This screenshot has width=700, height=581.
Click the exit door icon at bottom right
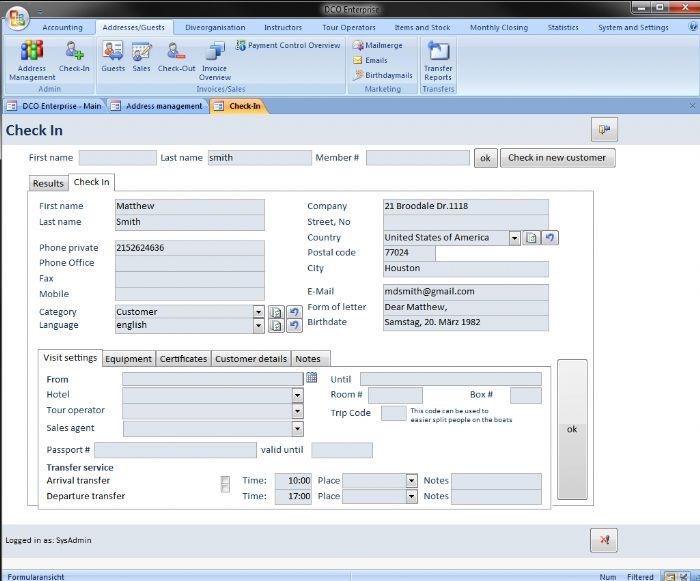[603, 540]
